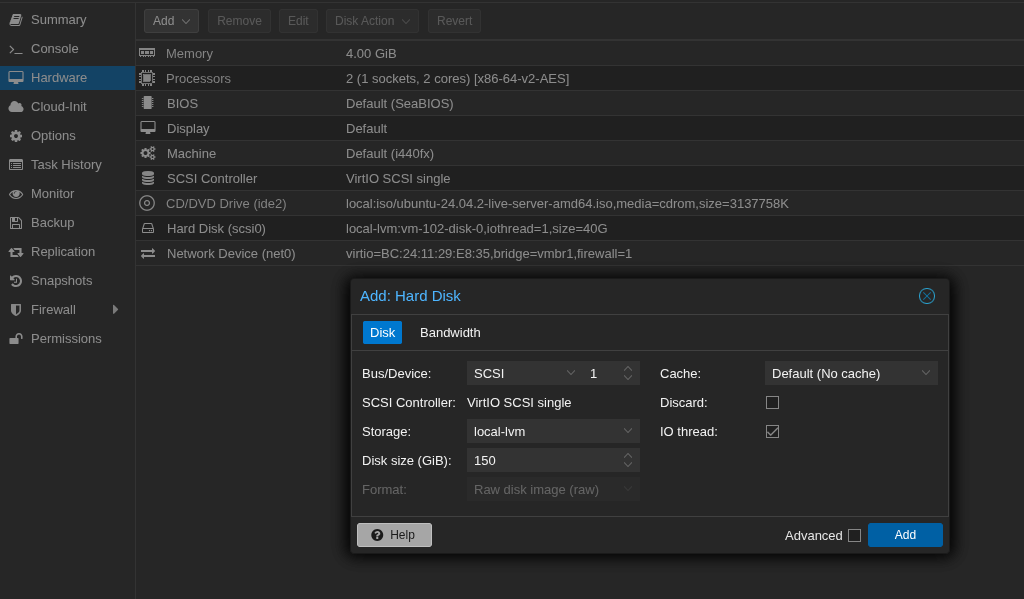Toggle the Advanced checkbox
1024x599 pixels.
pos(854,535)
